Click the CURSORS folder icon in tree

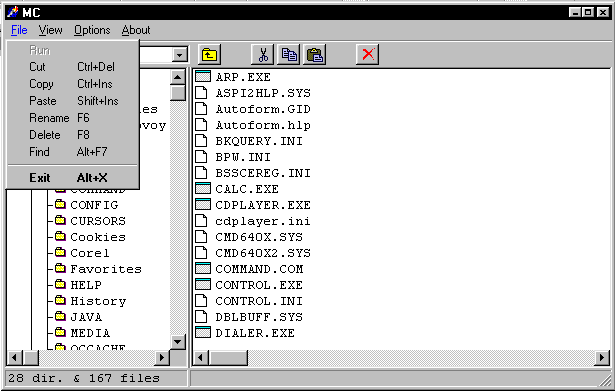pos(60,221)
